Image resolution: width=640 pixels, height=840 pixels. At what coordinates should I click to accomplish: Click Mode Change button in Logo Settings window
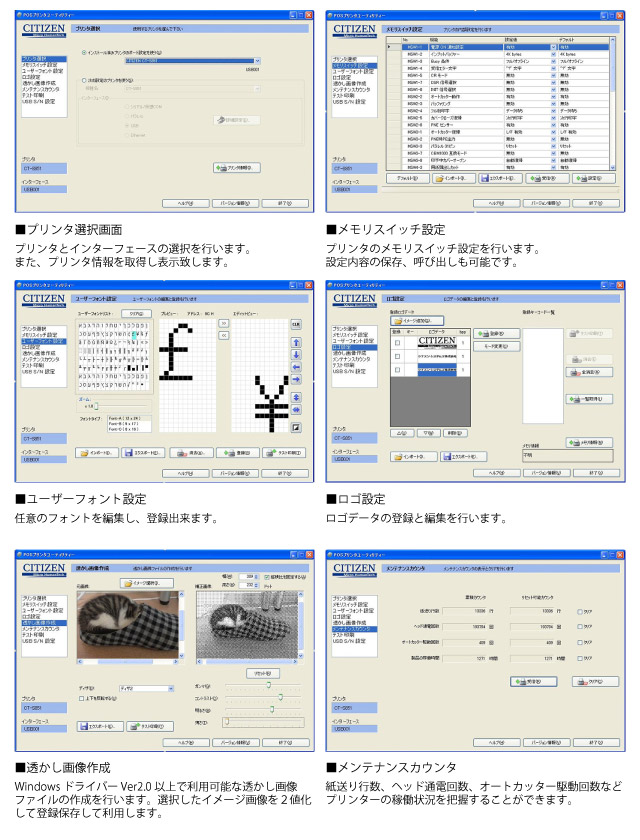coord(496,347)
